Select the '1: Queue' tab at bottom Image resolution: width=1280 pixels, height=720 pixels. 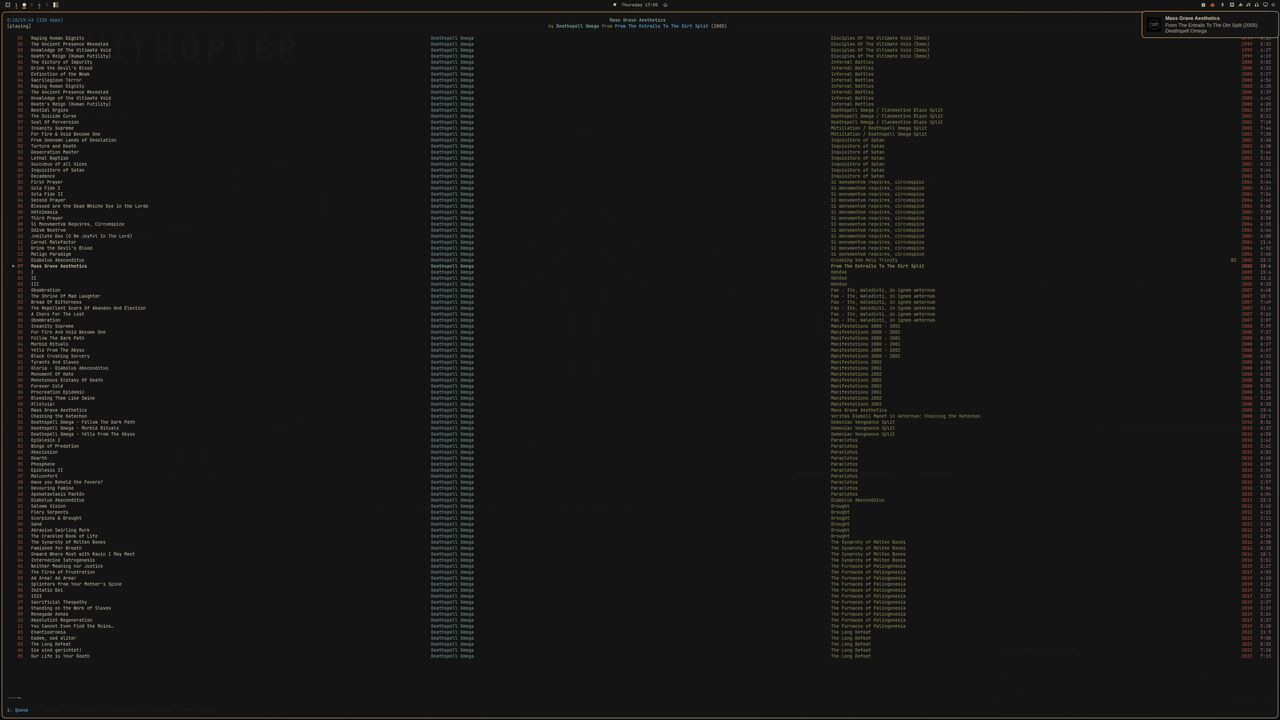[18, 710]
